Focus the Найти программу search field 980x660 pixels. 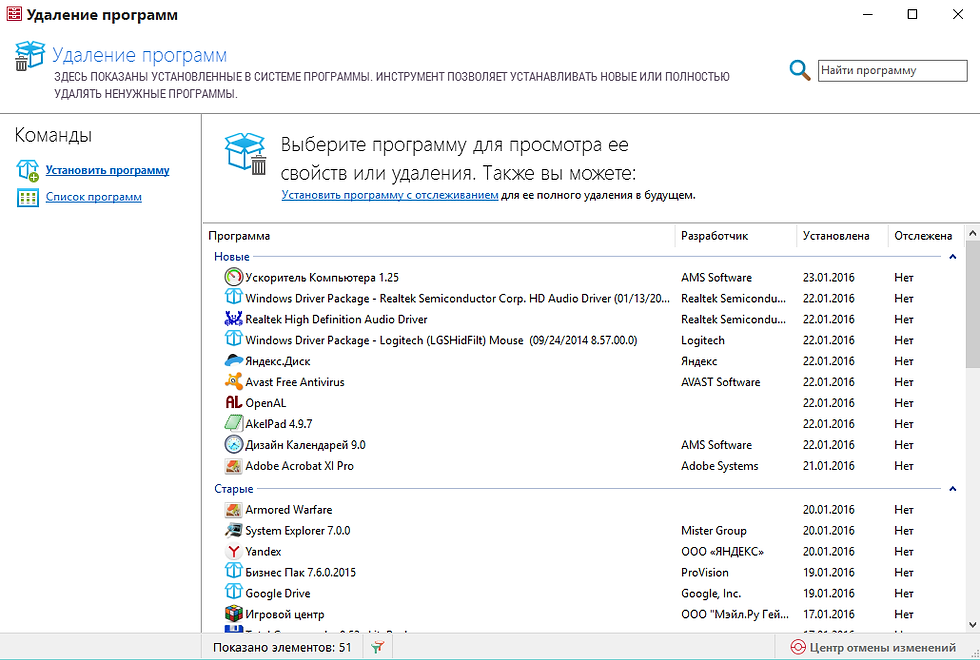click(x=892, y=71)
